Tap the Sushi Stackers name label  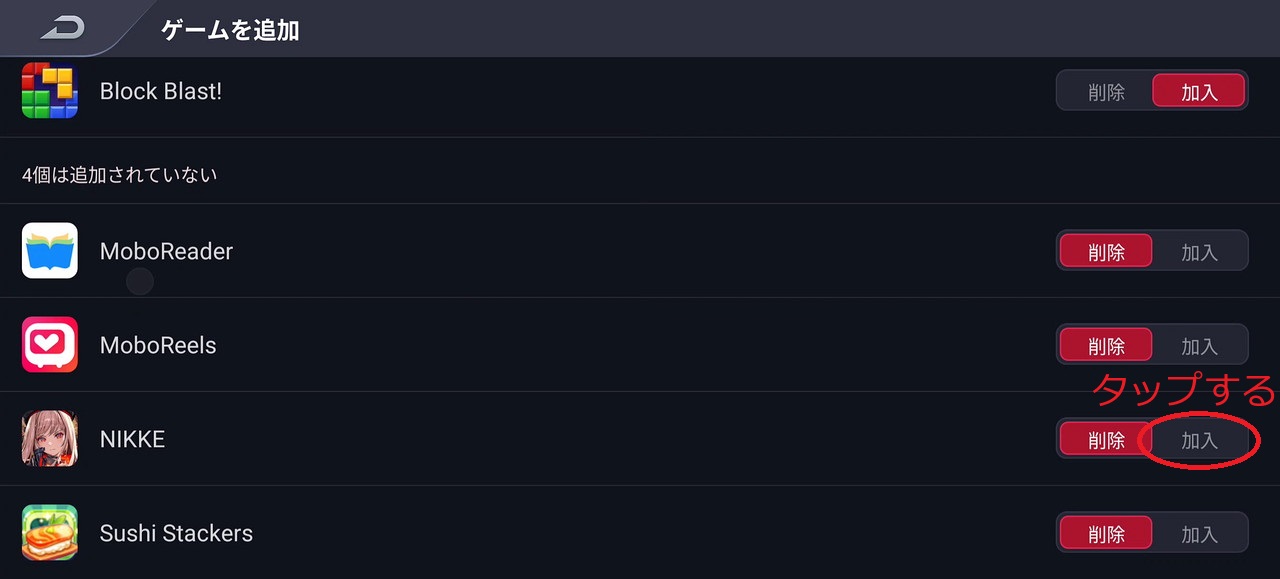pyautogui.click(x=176, y=533)
